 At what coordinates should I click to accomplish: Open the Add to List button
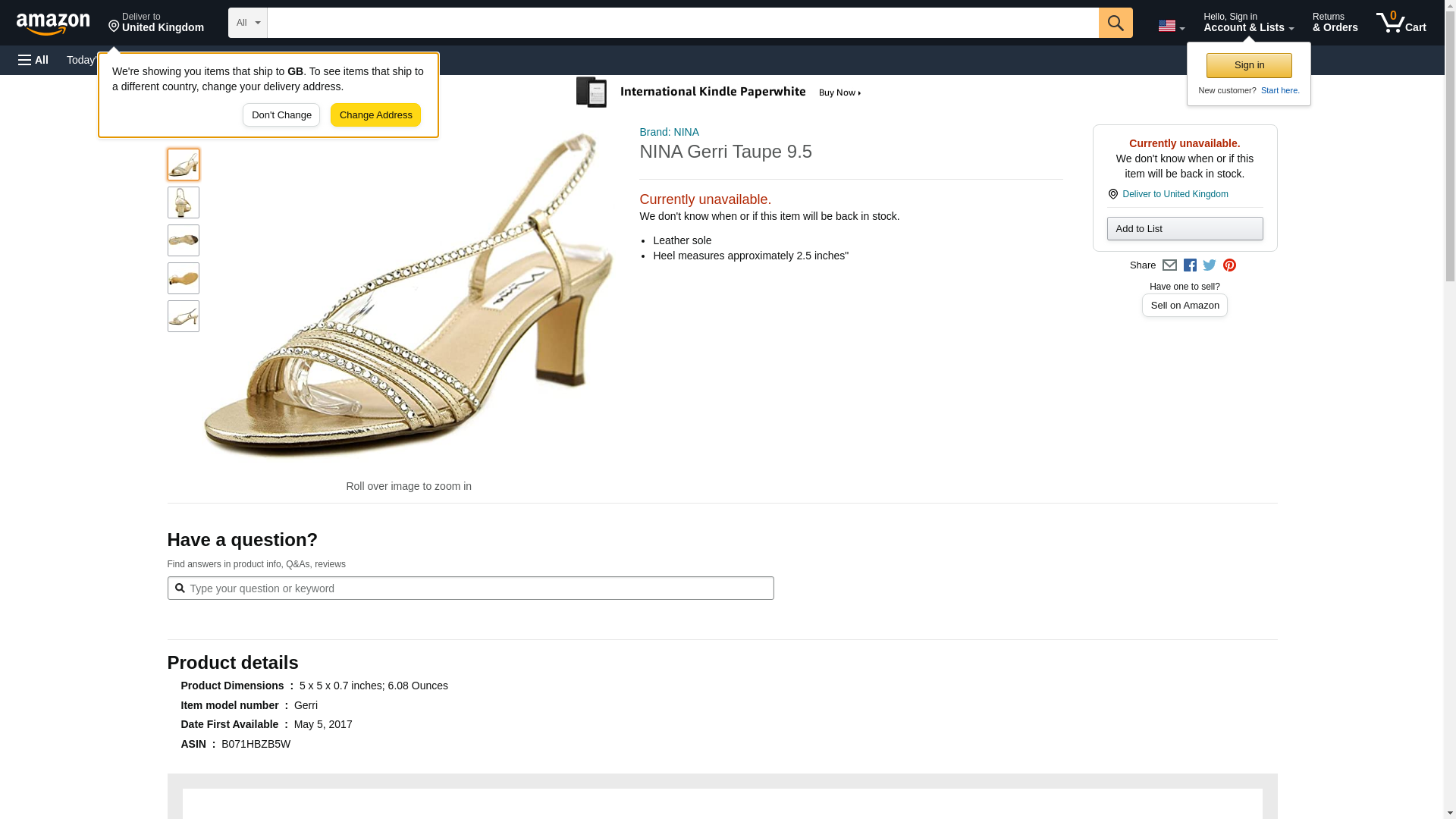[x=1185, y=229]
